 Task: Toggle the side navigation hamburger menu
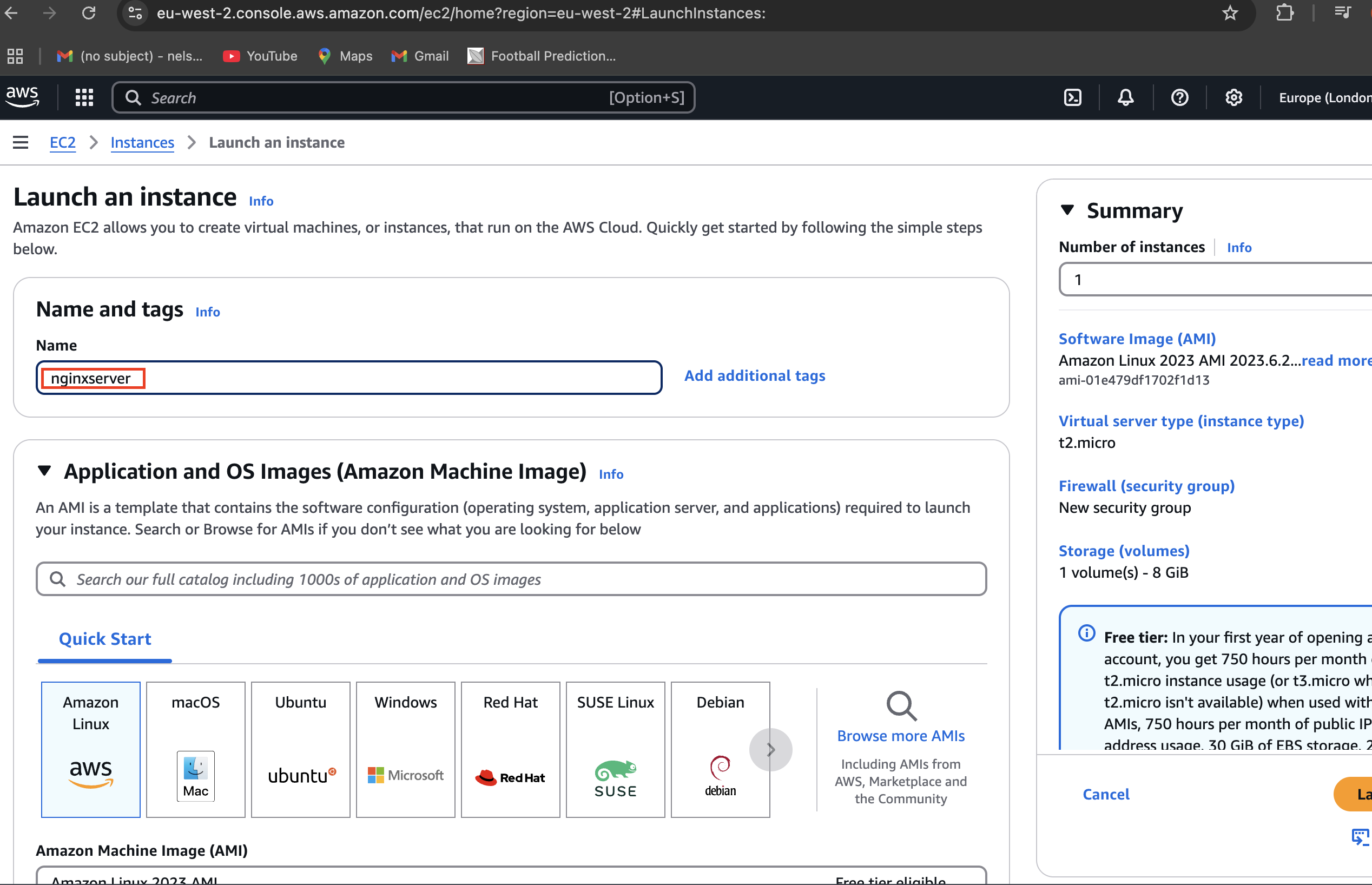[21, 142]
